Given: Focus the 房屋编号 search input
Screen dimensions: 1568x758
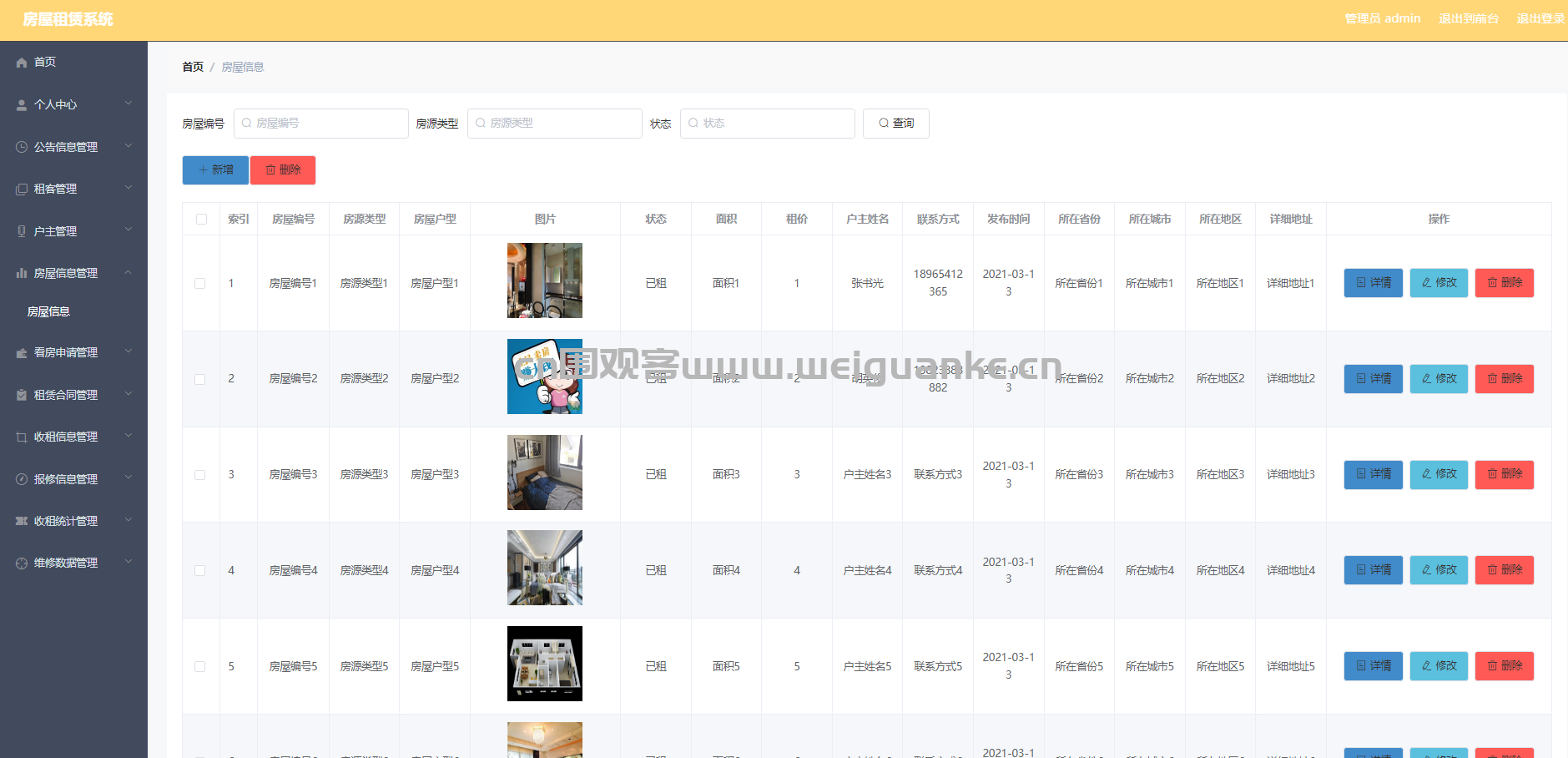Looking at the screenshot, I should point(321,124).
